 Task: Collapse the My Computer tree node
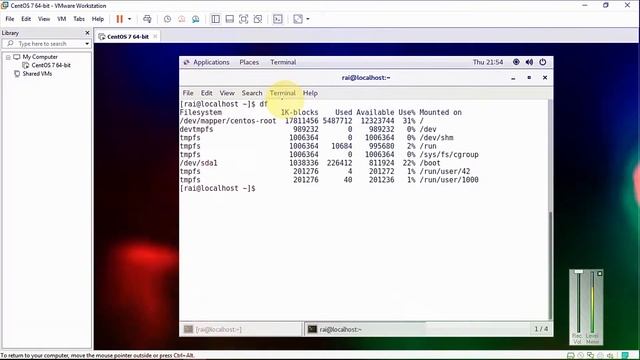(8, 57)
